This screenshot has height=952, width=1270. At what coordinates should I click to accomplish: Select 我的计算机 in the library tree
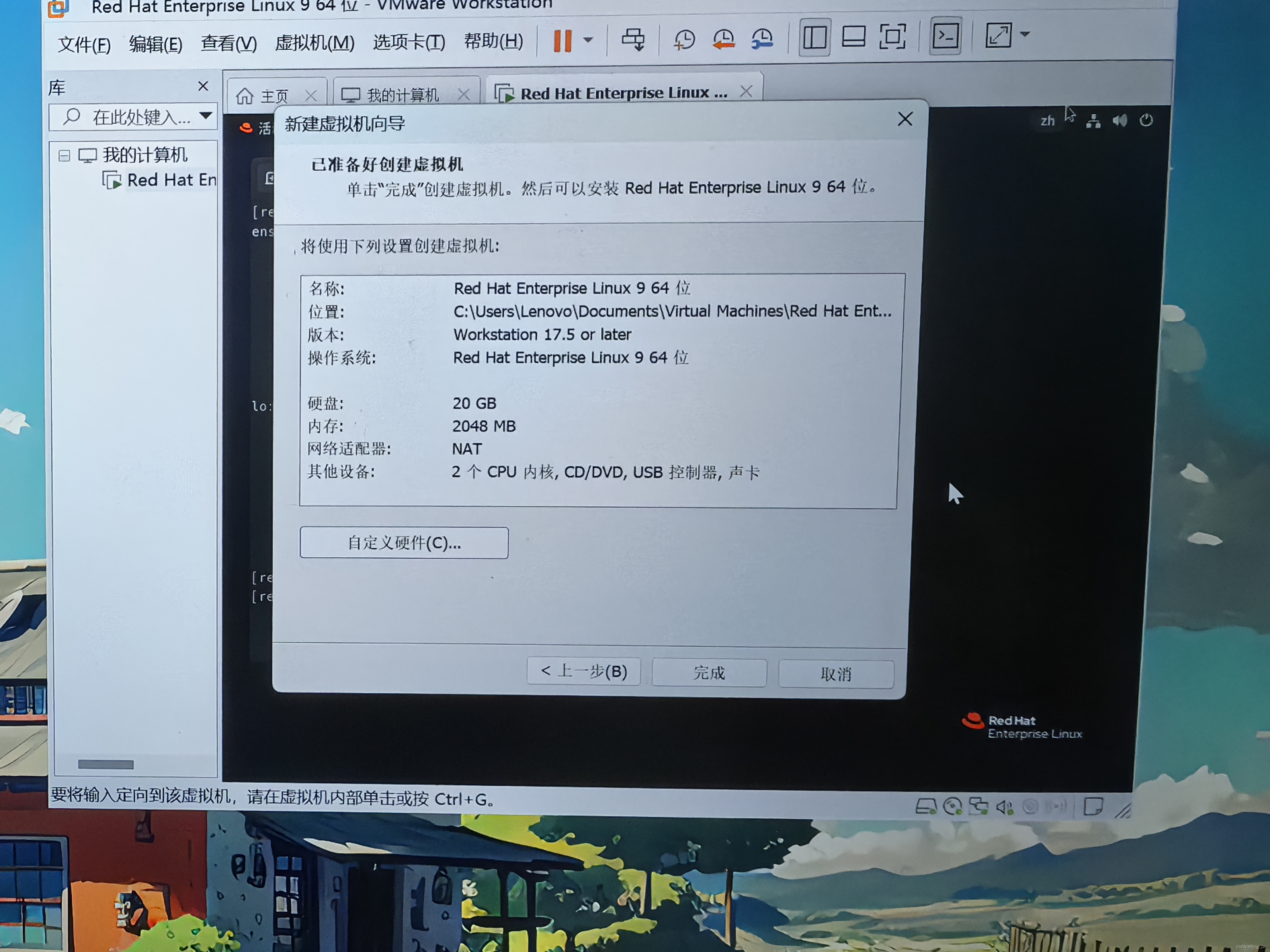(145, 155)
